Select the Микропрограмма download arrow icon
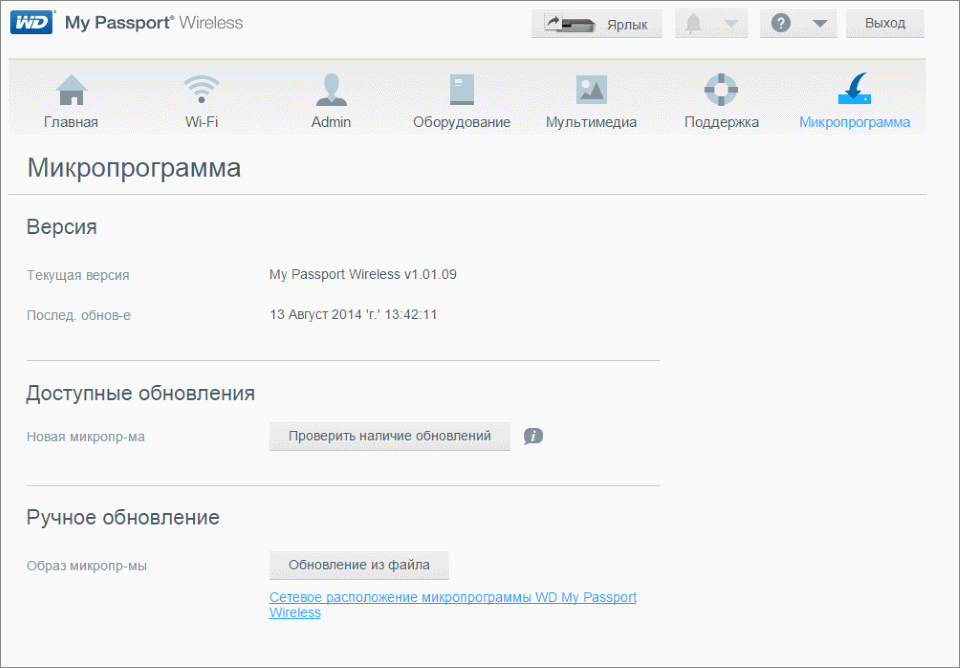 tap(853, 90)
